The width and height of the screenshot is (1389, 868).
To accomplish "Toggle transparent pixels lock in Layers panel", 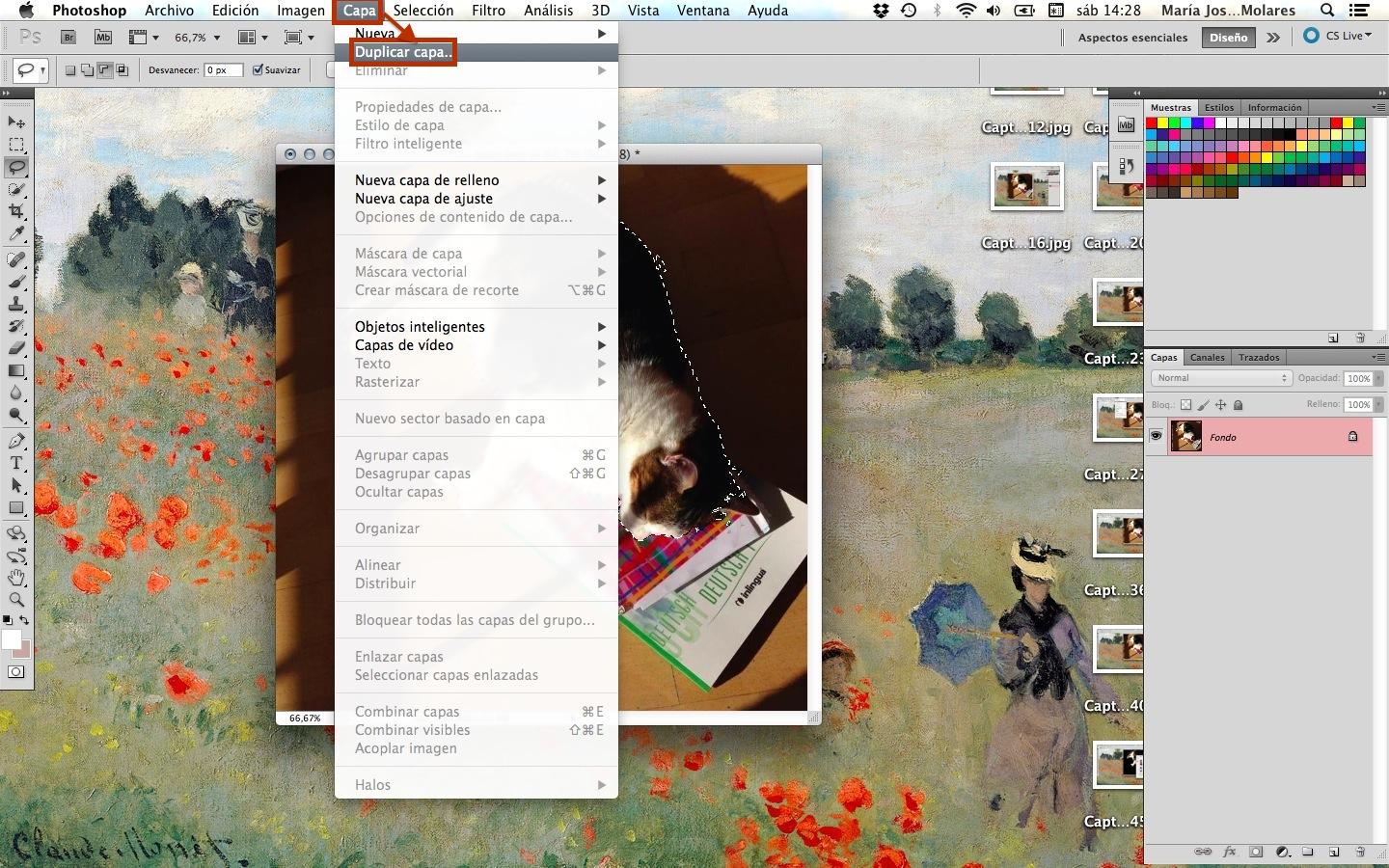I will [1185, 404].
